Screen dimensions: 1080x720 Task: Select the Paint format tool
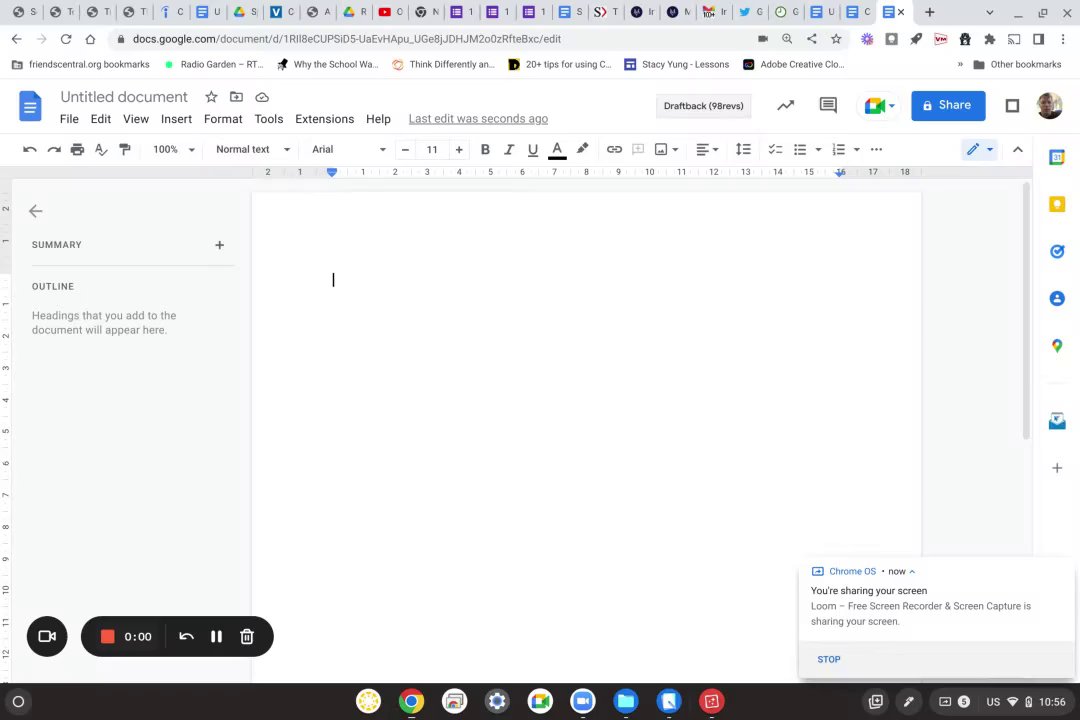point(125,150)
